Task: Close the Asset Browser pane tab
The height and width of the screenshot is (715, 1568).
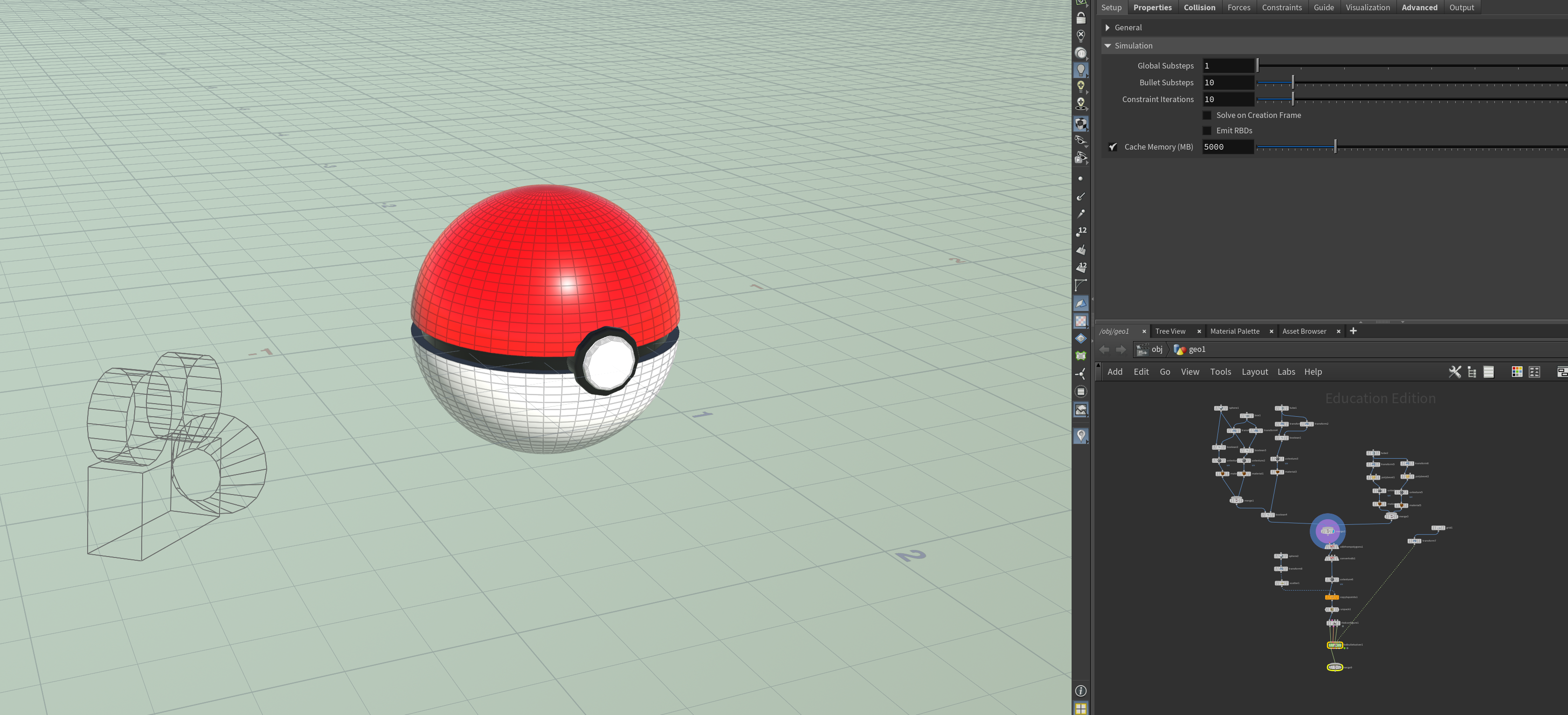Action: pos(1338,332)
